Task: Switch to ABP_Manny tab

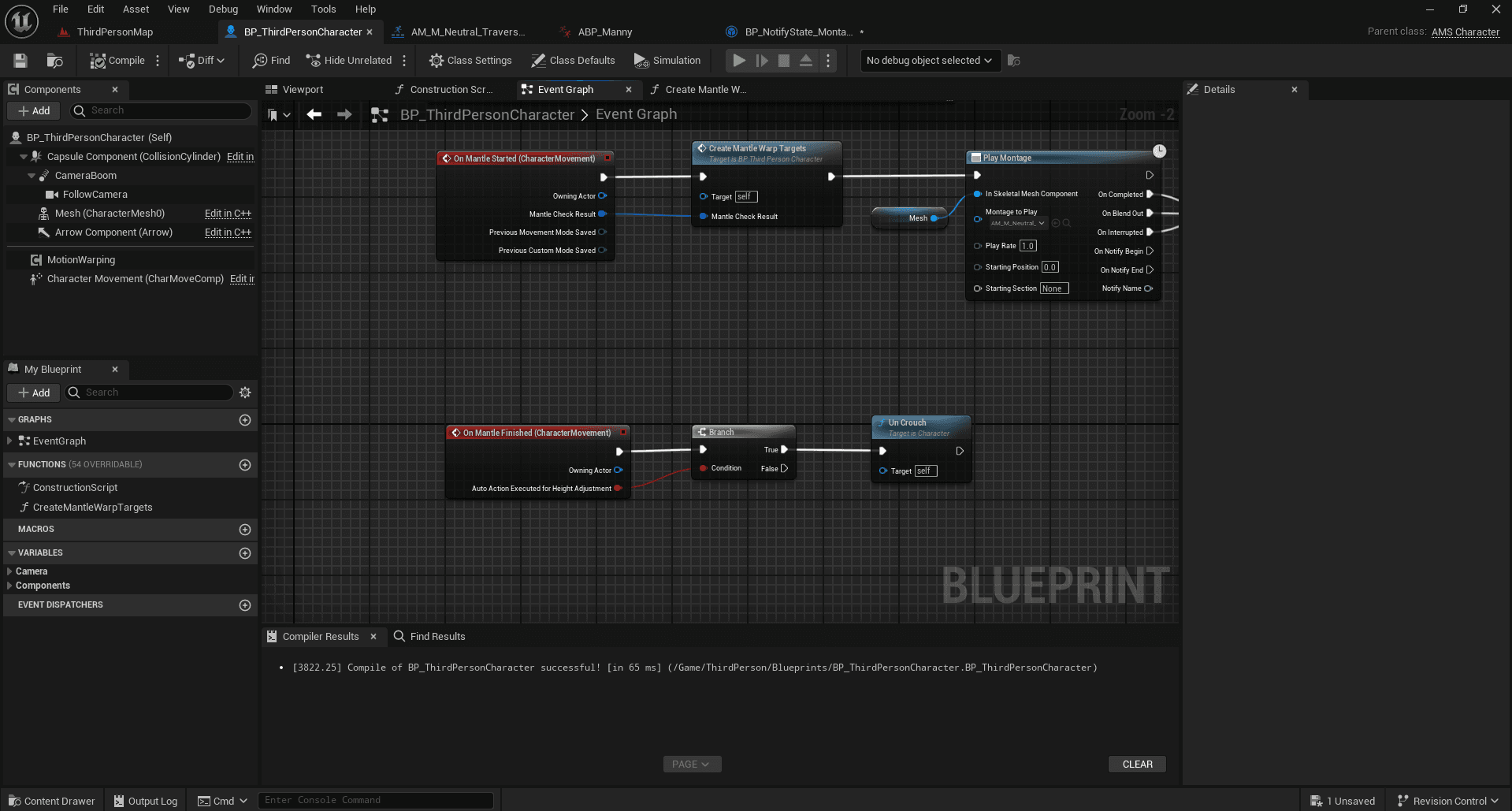Action: tap(604, 32)
